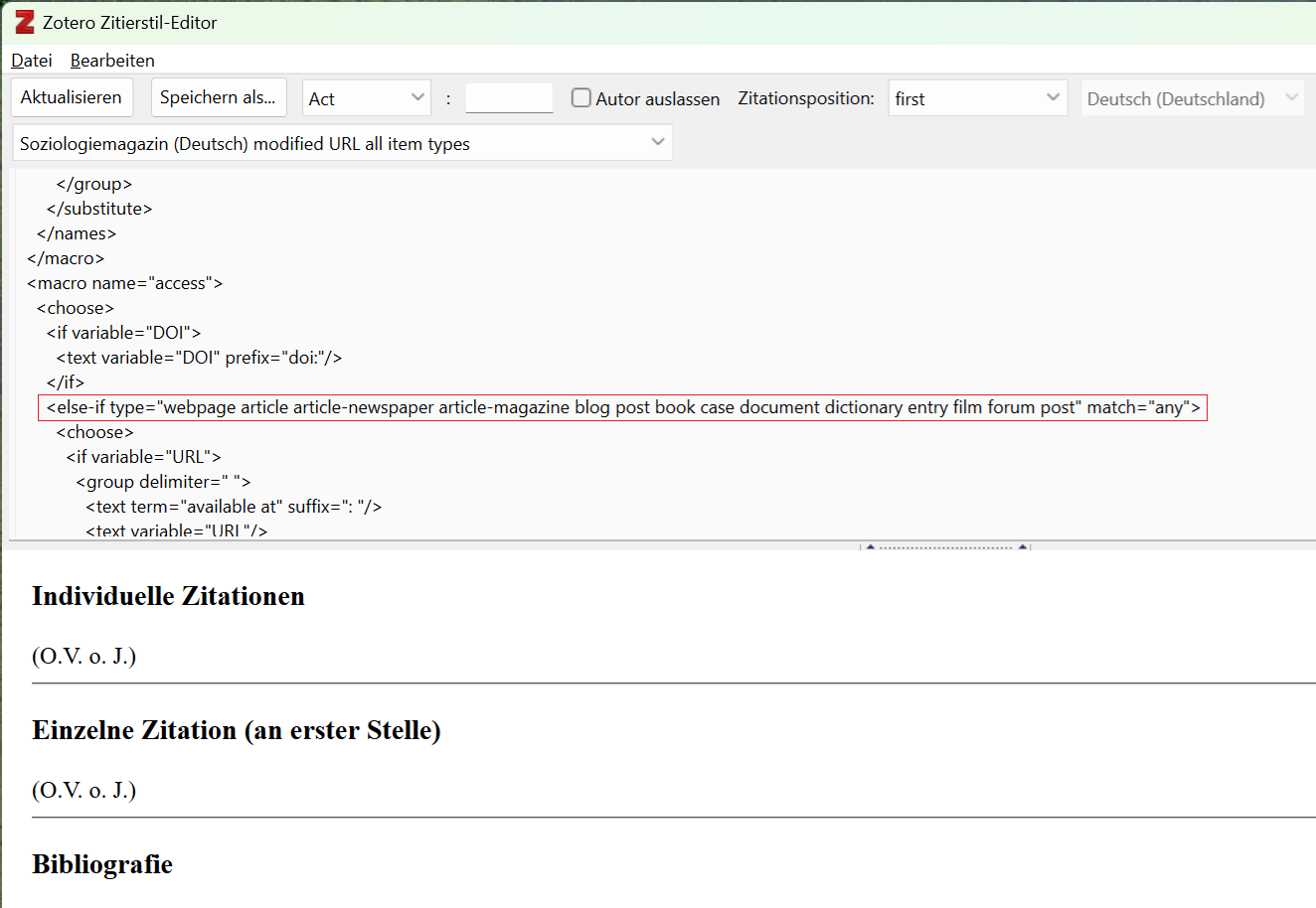Click the locator value input field
The image size is (1316, 908).
pyautogui.click(x=509, y=98)
